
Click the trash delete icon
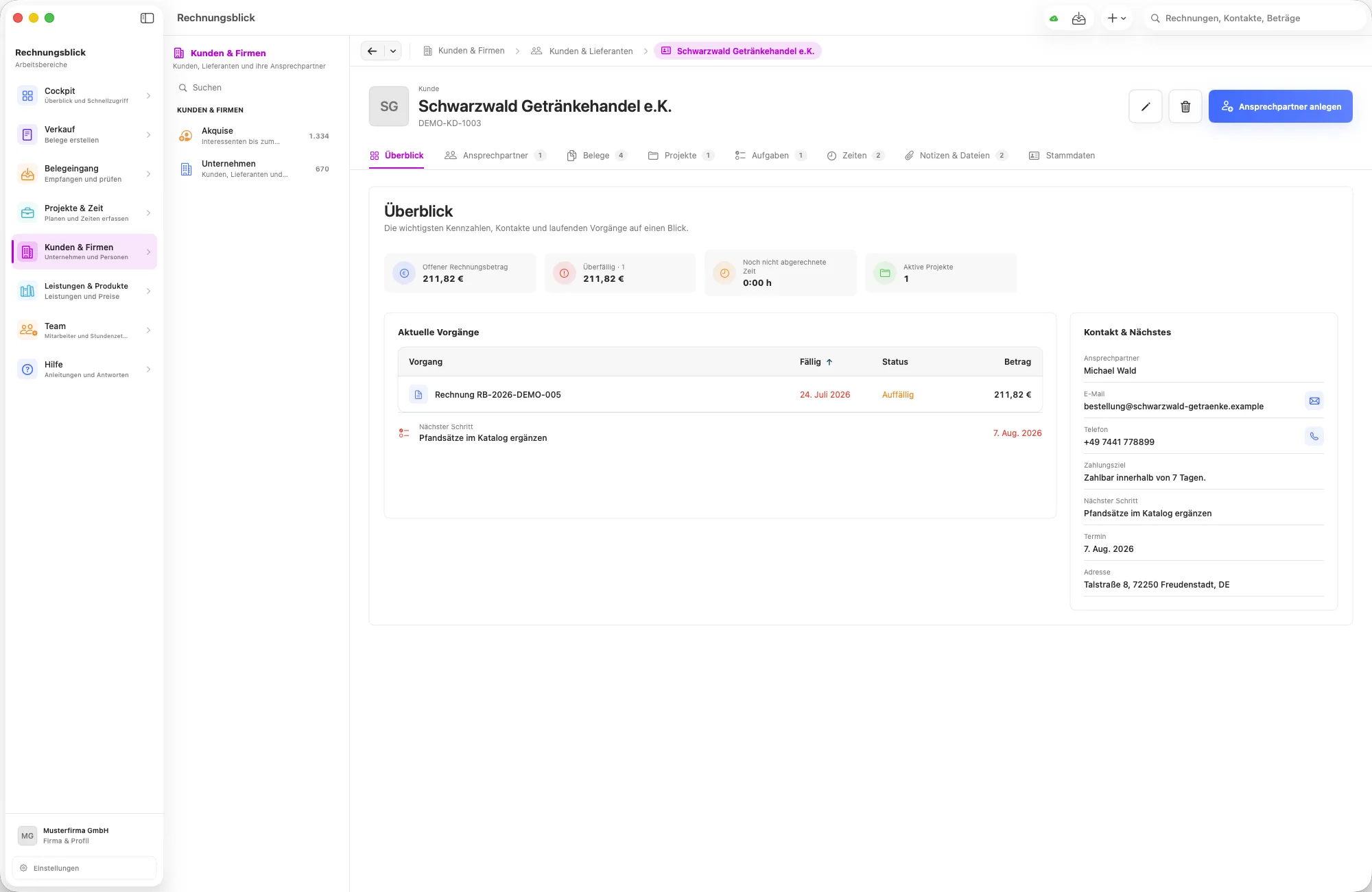tap(1185, 106)
